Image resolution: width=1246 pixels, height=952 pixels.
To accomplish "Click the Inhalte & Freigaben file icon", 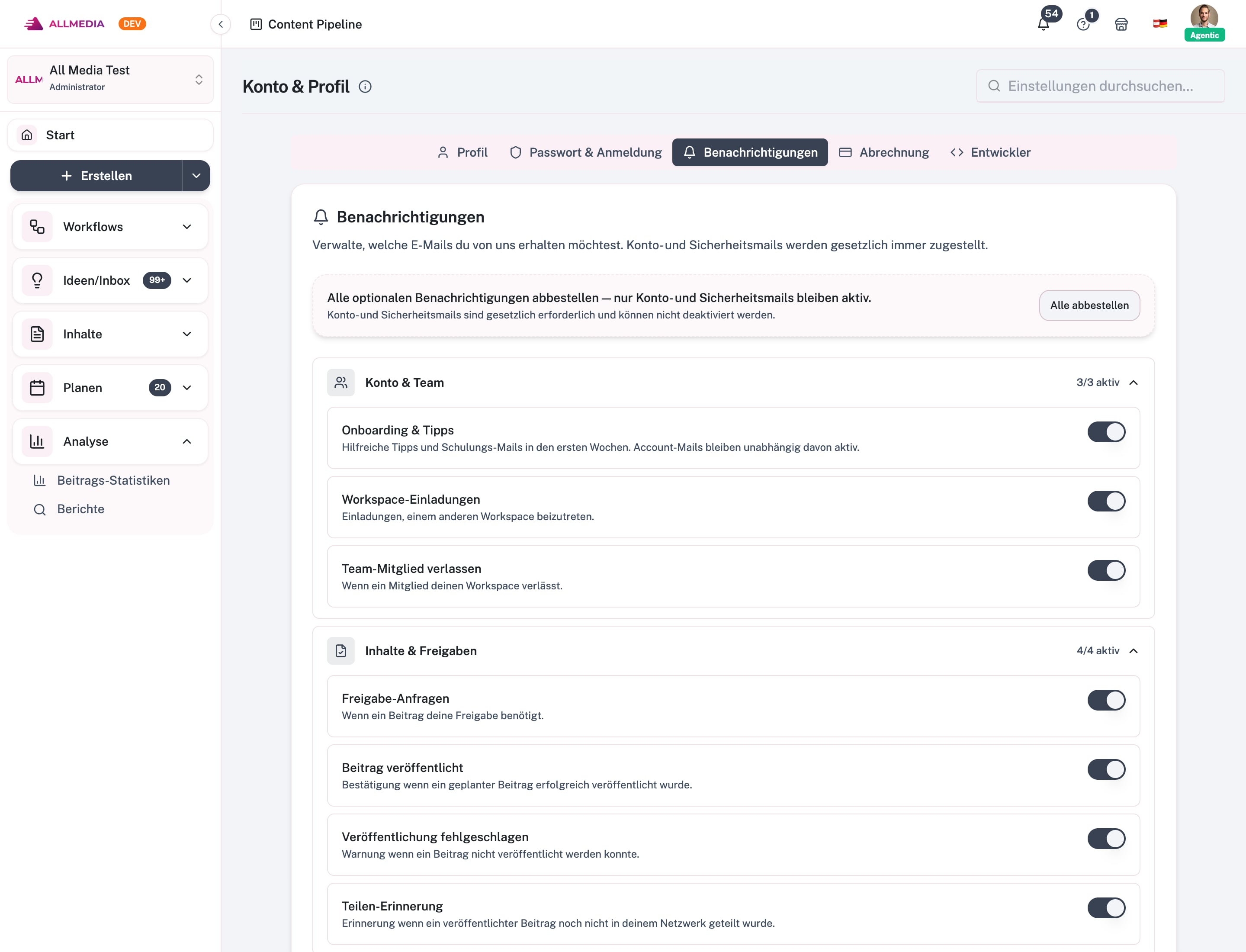I will click(x=340, y=650).
